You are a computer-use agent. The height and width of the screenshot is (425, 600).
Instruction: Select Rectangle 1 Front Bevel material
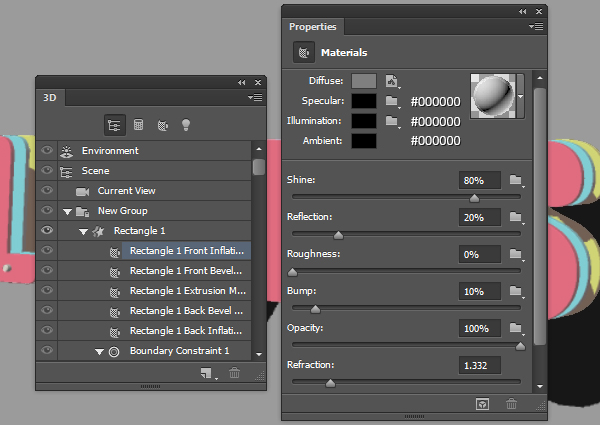pyautogui.click(x=186, y=271)
